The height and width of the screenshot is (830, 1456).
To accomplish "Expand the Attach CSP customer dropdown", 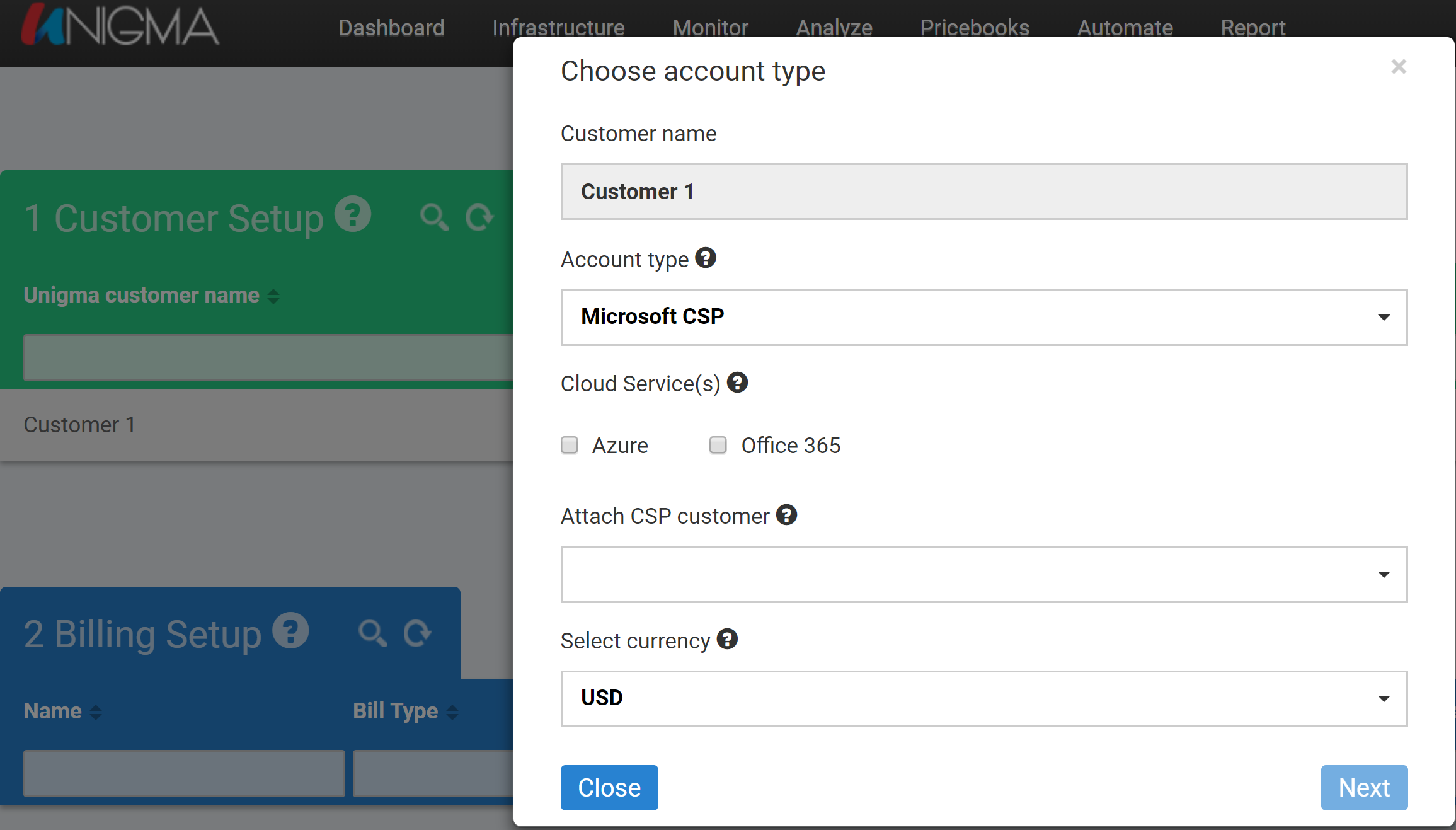I will 984,574.
